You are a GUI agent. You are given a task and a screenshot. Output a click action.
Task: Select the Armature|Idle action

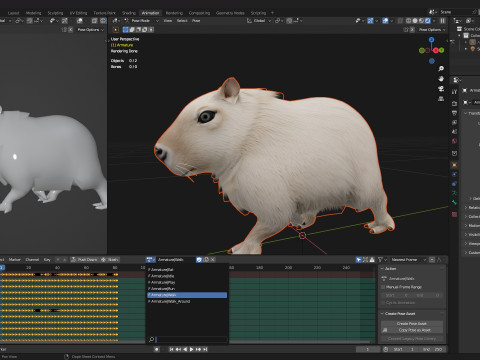[187, 276]
